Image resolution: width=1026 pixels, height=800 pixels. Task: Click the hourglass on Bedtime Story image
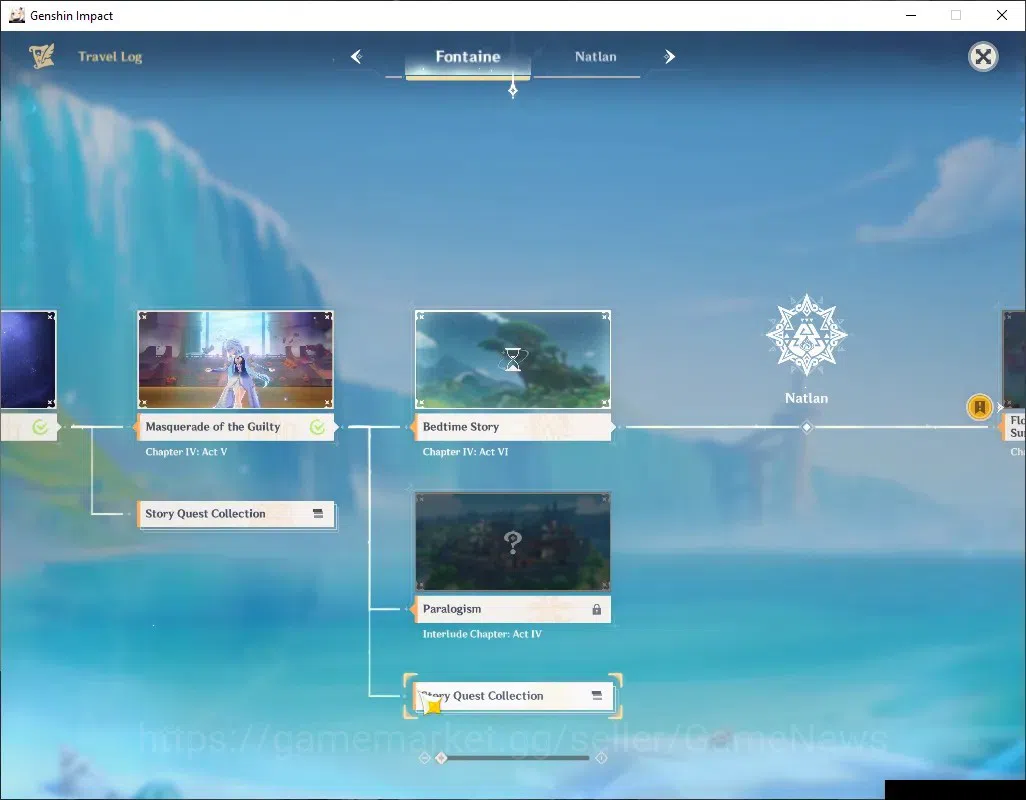click(x=513, y=359)
